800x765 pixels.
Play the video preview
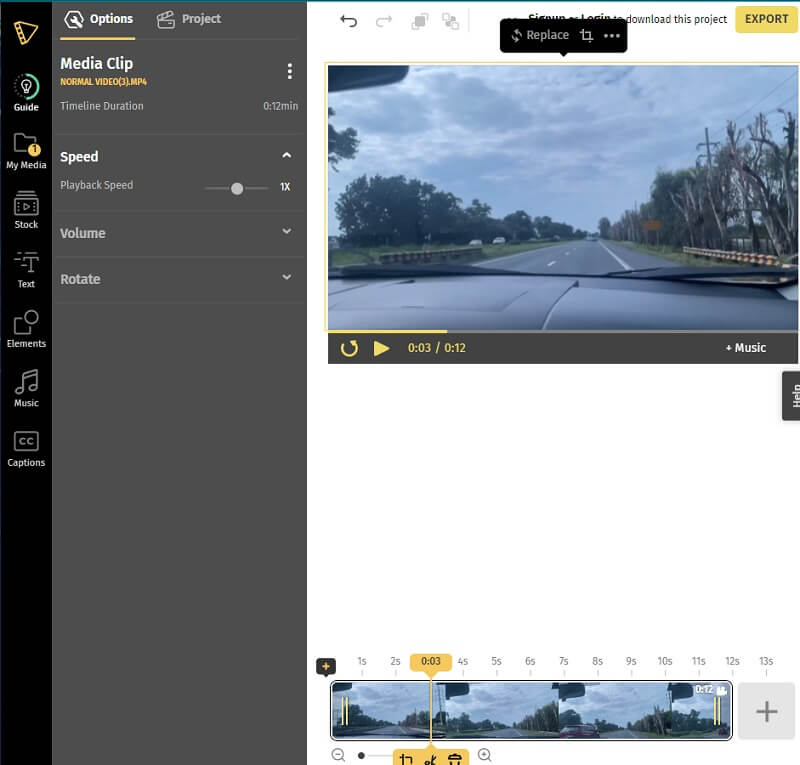click(x=381, y=348)
